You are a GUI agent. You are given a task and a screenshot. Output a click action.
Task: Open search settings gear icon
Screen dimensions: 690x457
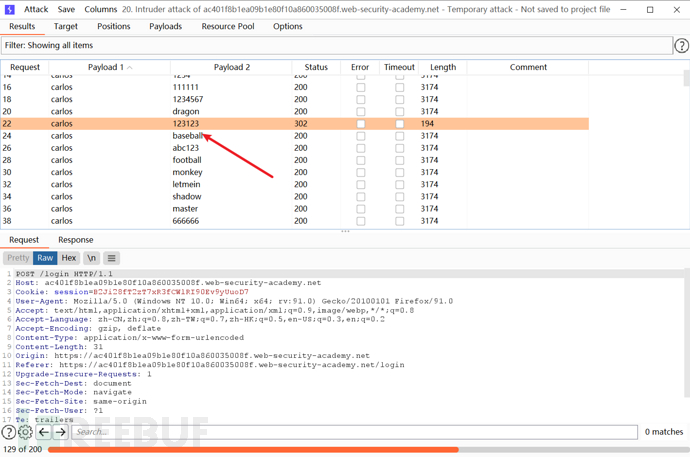(26, 432)
